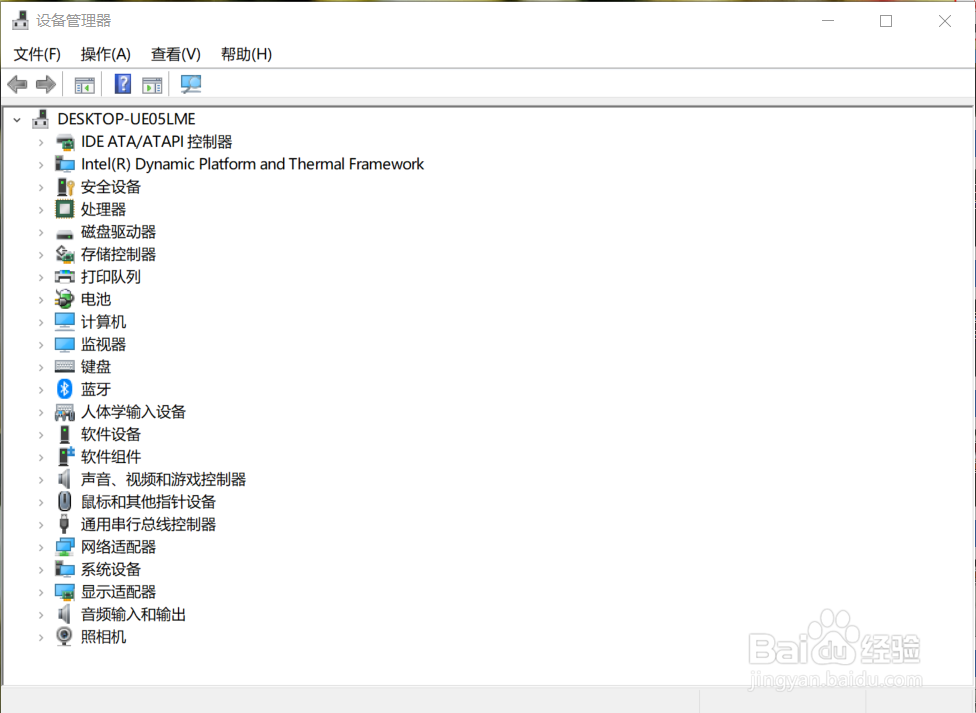Click the 打印队列 printer icon

pyautogui.click(x=65, y=276)
